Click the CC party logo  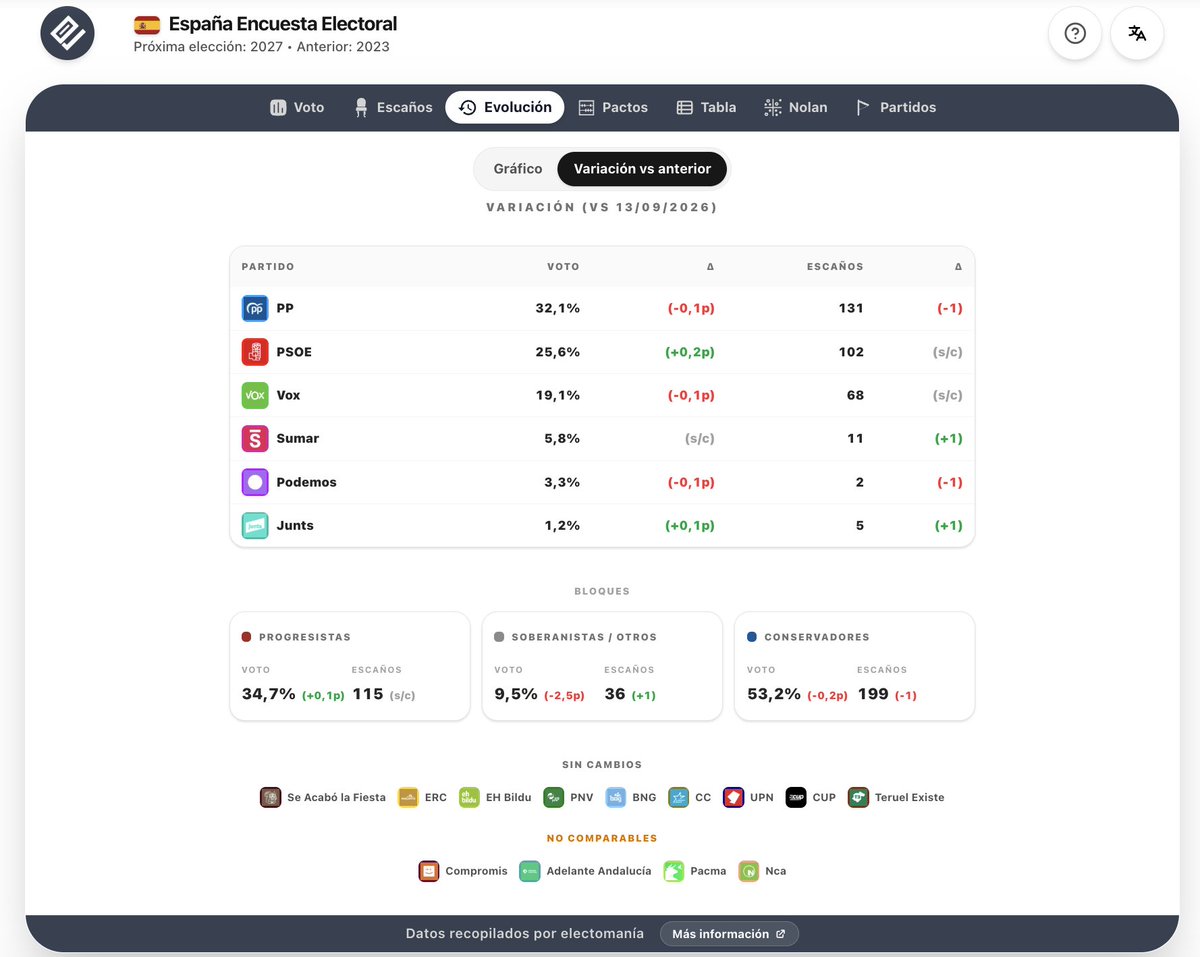pyautogui.click(x=679, y=797)
